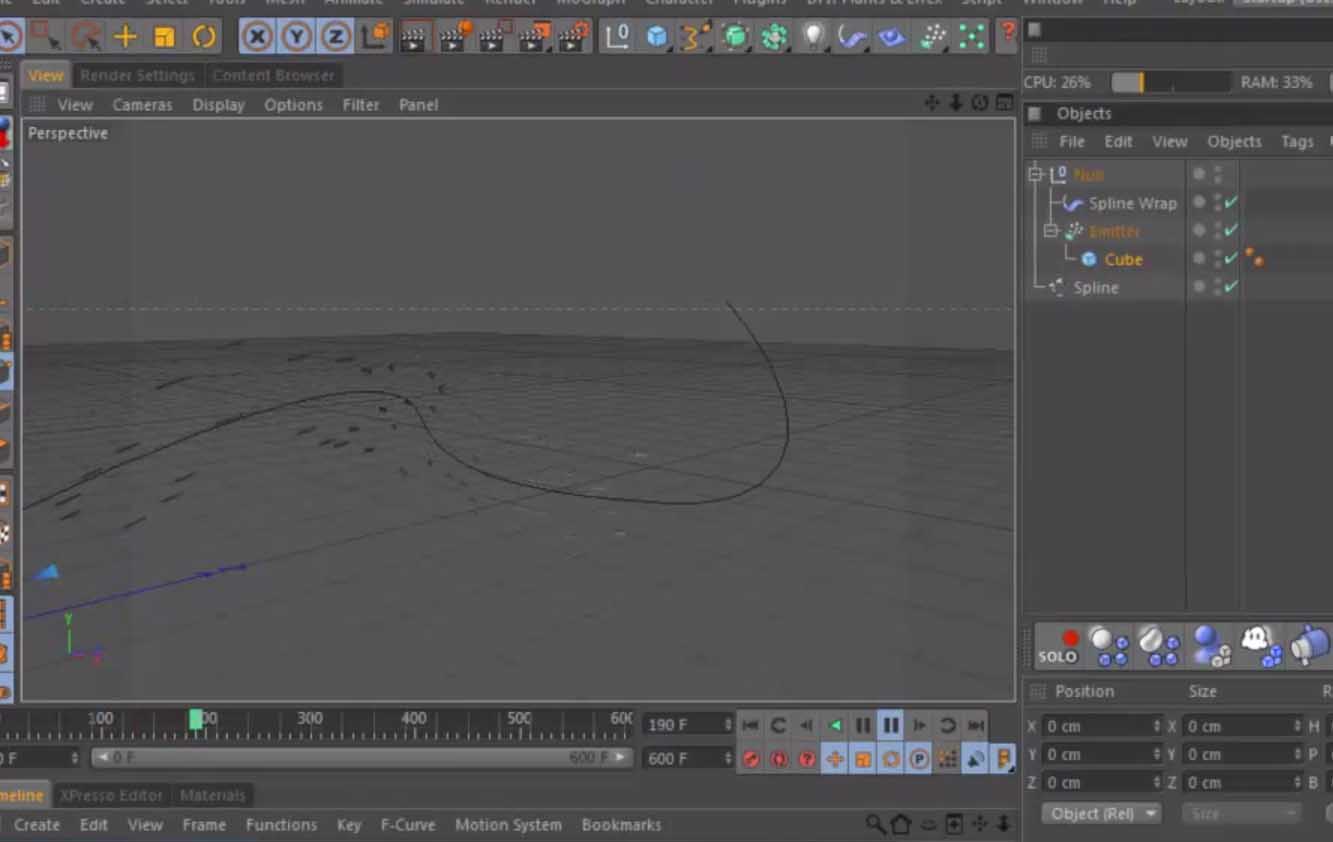Image resolution: width=1333 pixels, height=842 pixels.
Task: Toggle Position keyframe recording
Action: tap(835, 759)
